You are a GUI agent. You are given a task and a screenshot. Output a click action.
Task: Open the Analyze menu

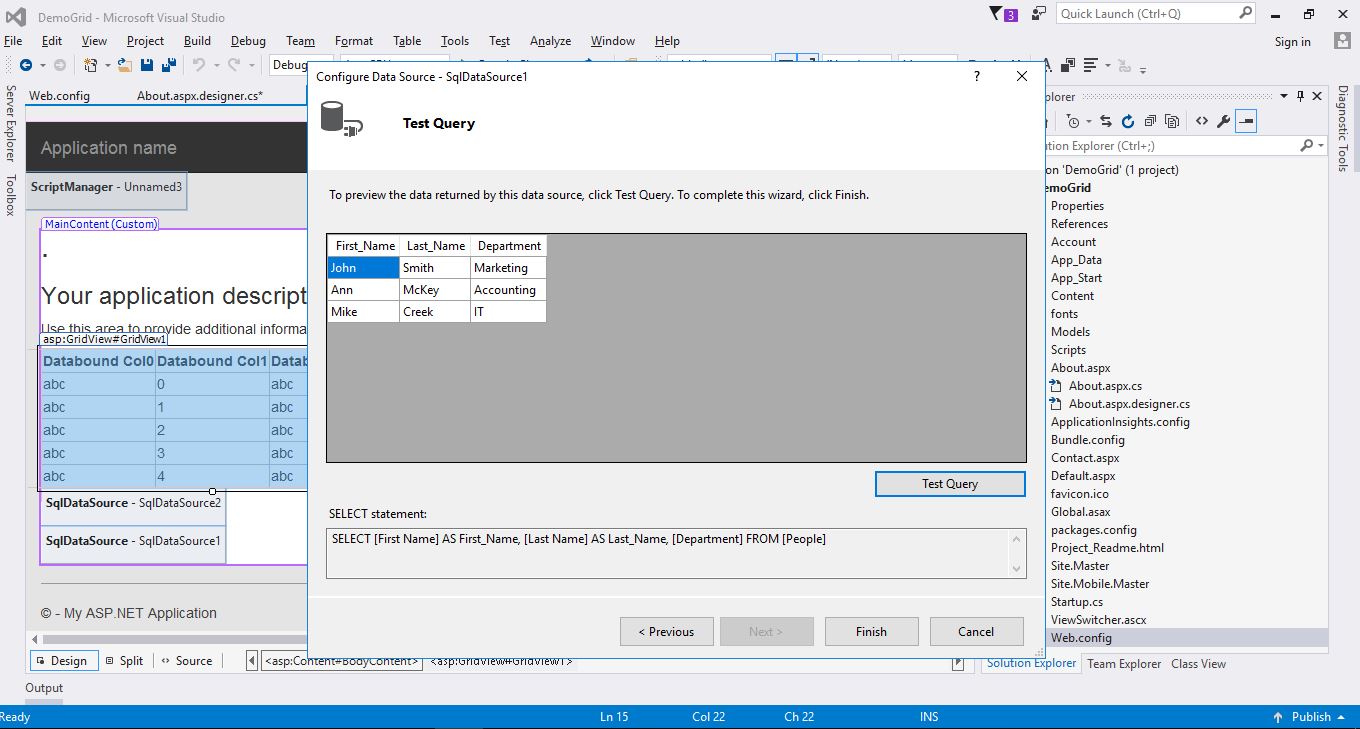point(550,41)
